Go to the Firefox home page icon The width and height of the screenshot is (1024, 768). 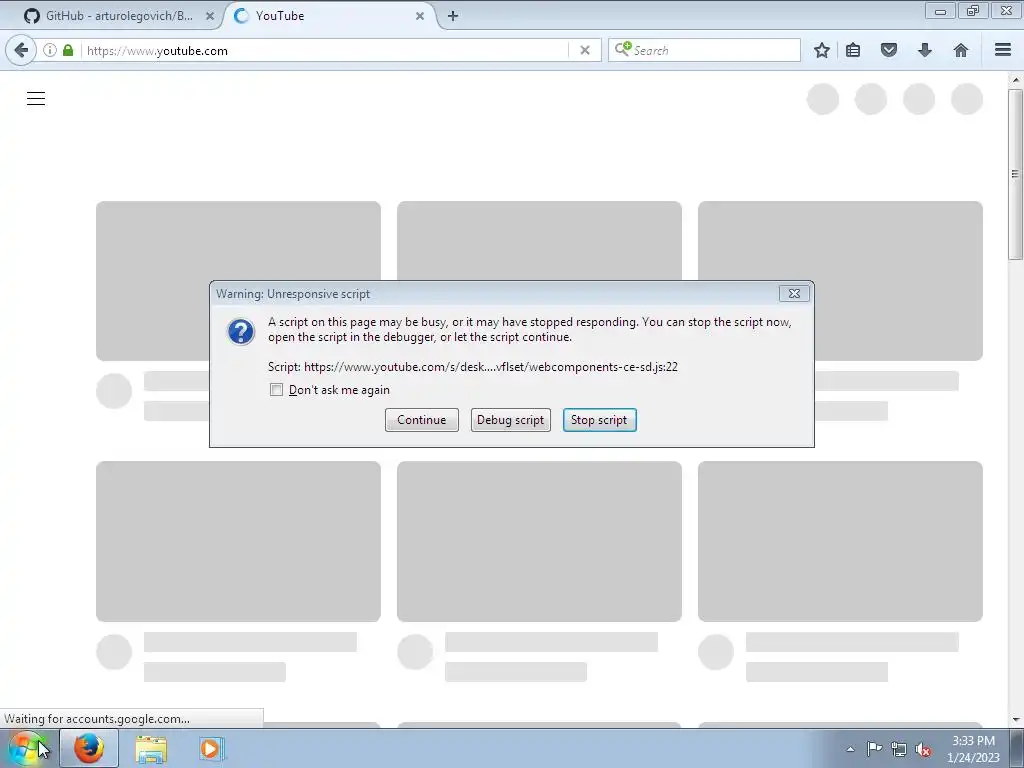coord(961,50)
